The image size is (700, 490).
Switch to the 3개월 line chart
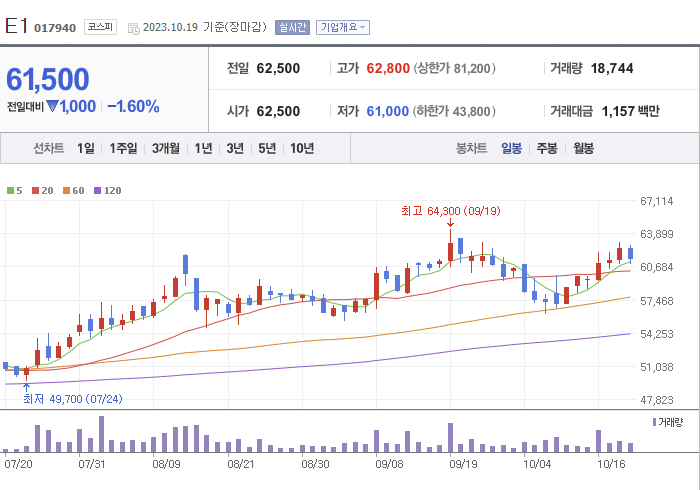tap(166, 148)
